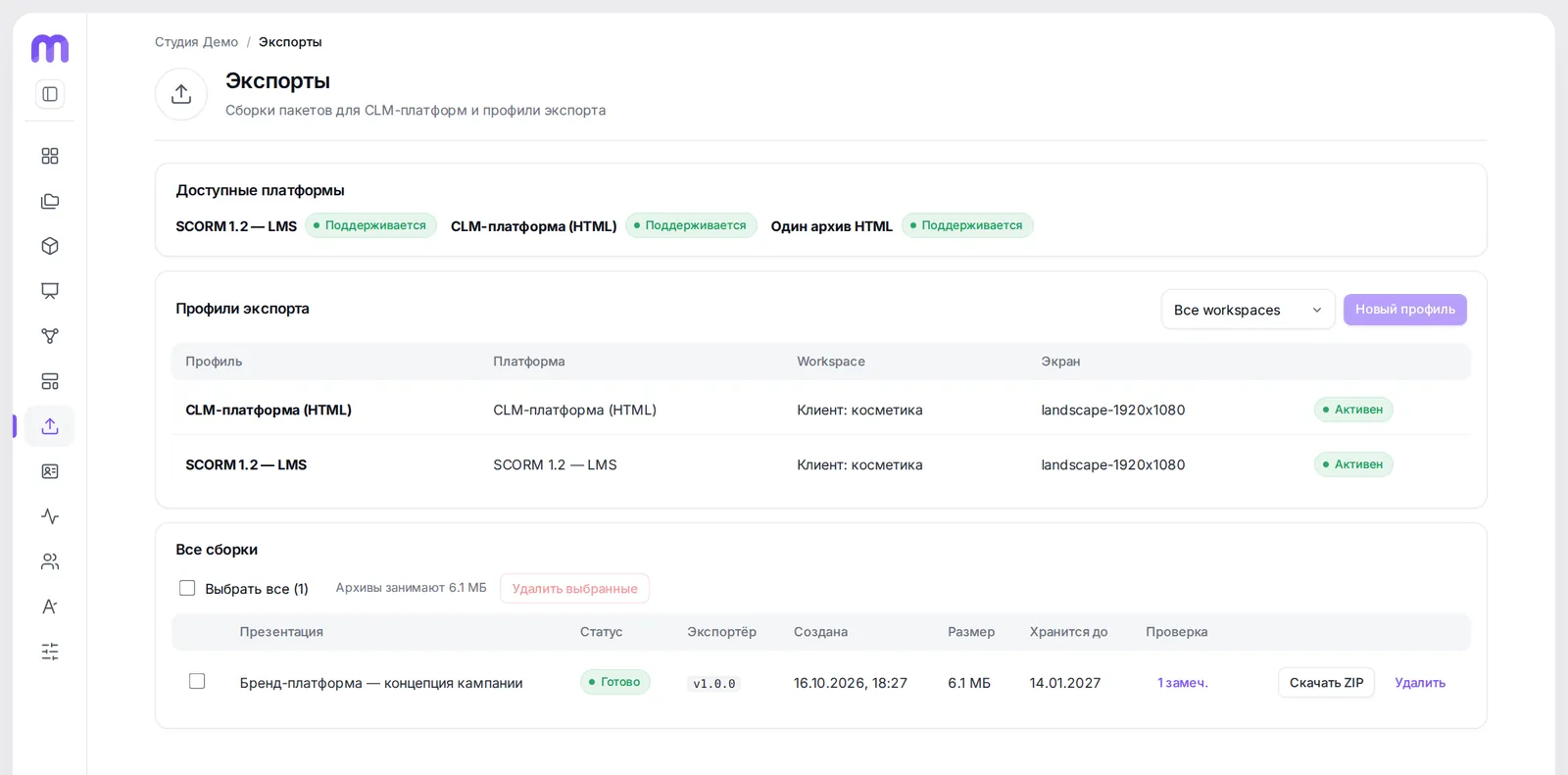This screenshot has height=775, width=1568.
Task: Click 'Поддерживается' badge next to 'SCORM 1.2 — LMS' platform
Action: pos(370,225)
